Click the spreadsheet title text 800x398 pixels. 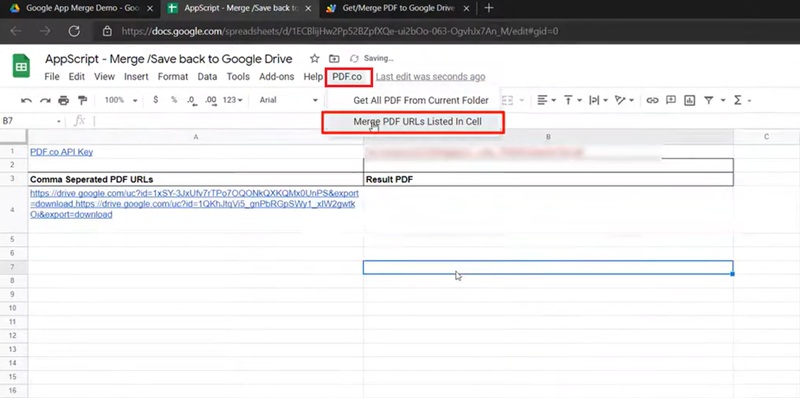[x=168, y=59]
